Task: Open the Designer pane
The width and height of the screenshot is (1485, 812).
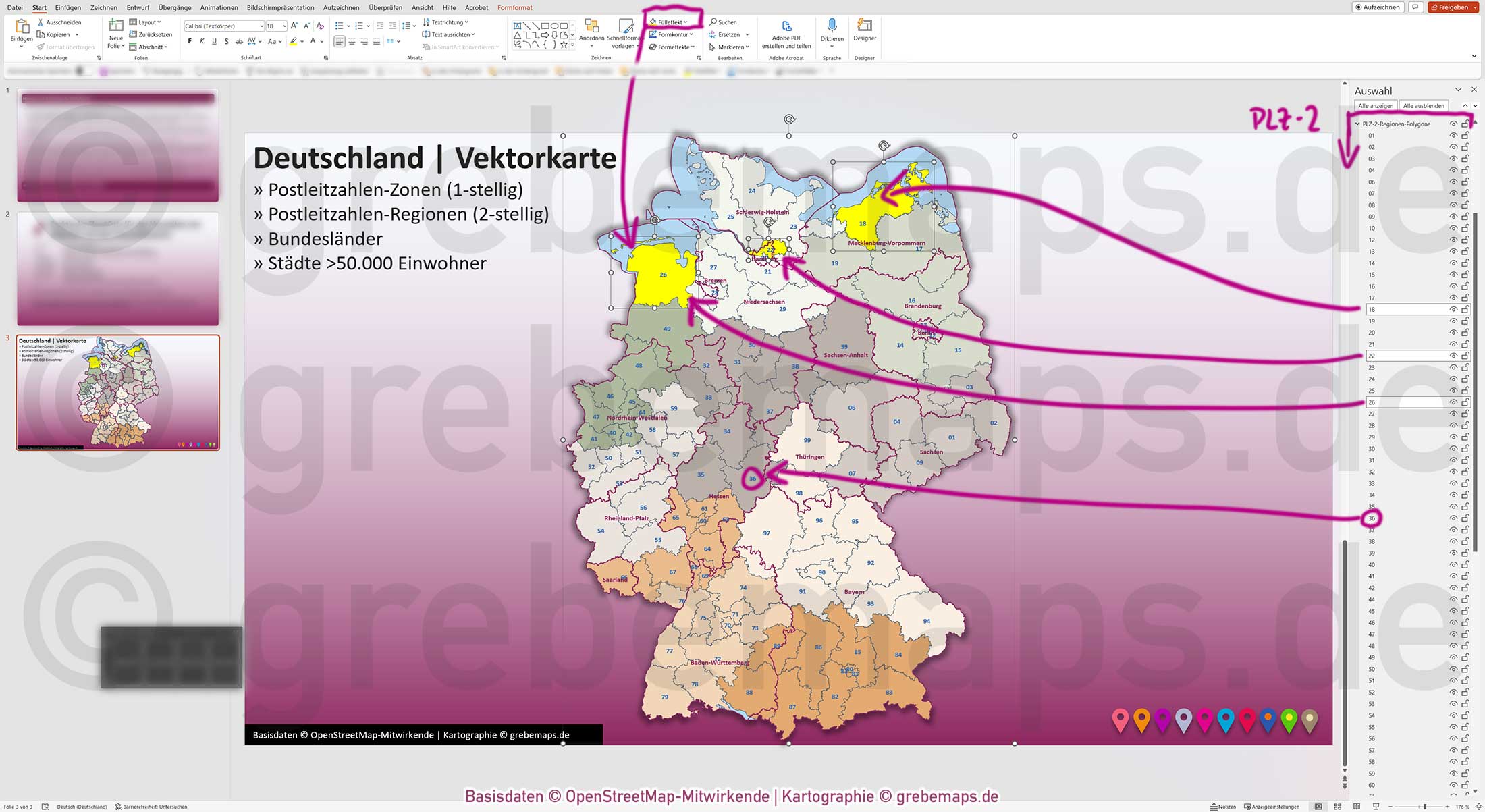Action: [x=864, y=30]
